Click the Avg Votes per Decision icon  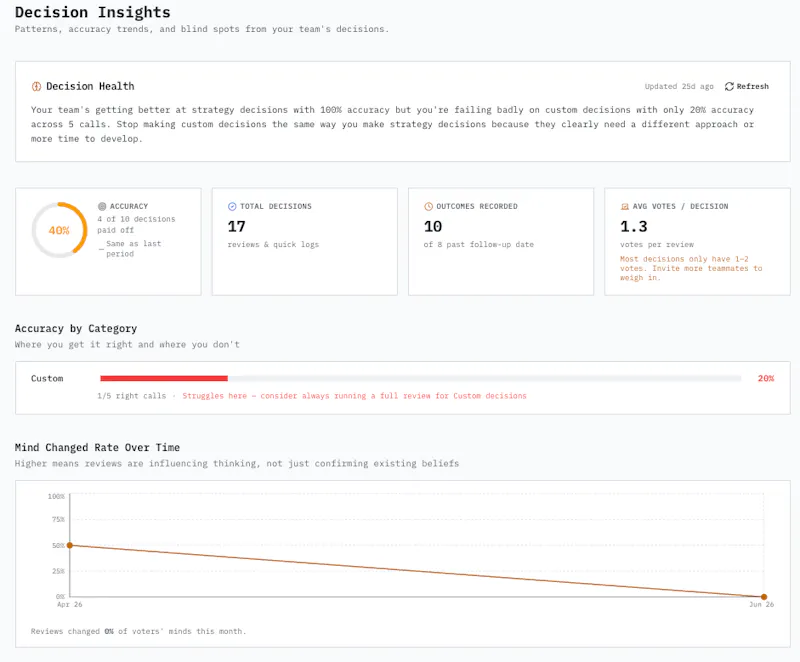[x=624, y=206]
